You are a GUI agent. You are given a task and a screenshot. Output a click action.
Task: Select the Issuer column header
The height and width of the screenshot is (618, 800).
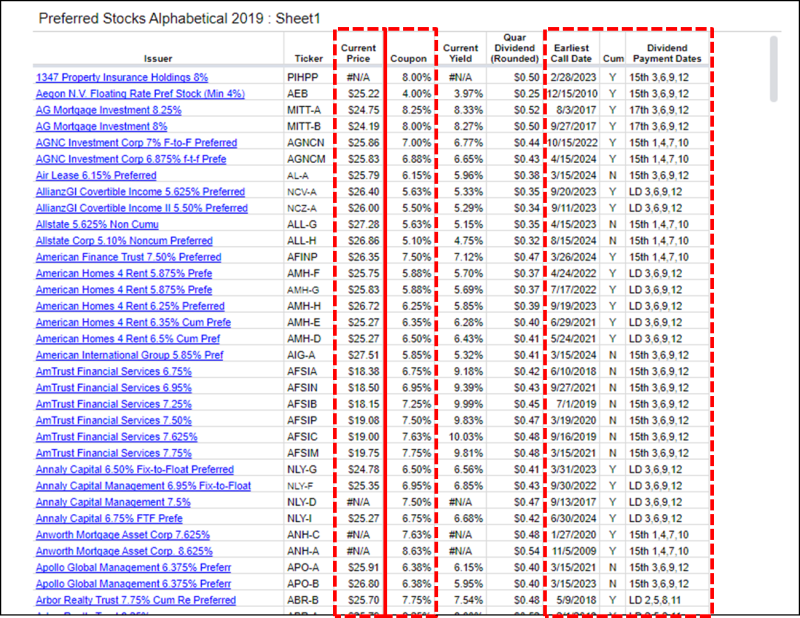158,59
